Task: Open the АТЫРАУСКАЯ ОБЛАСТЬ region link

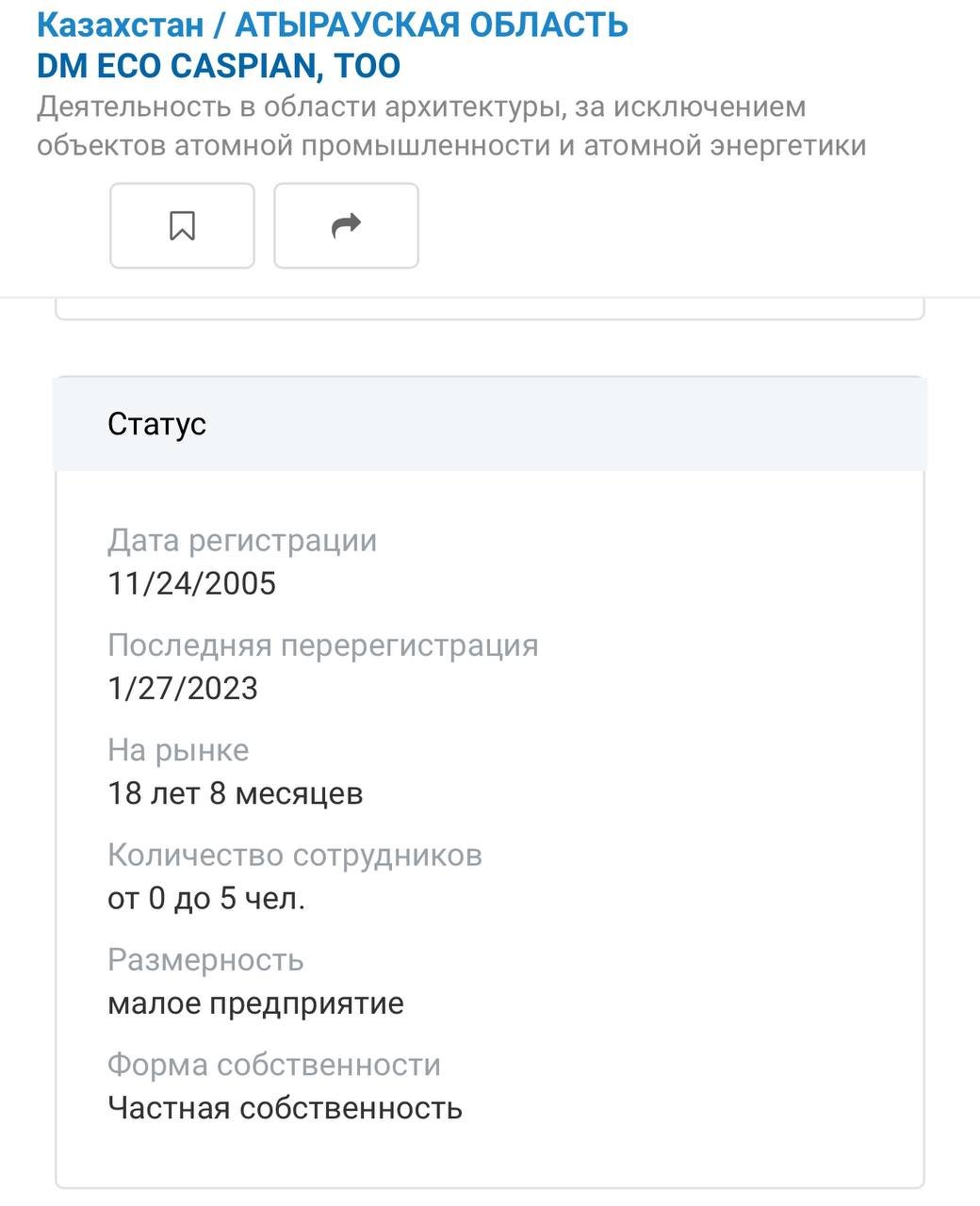Action: pos(431,24)
